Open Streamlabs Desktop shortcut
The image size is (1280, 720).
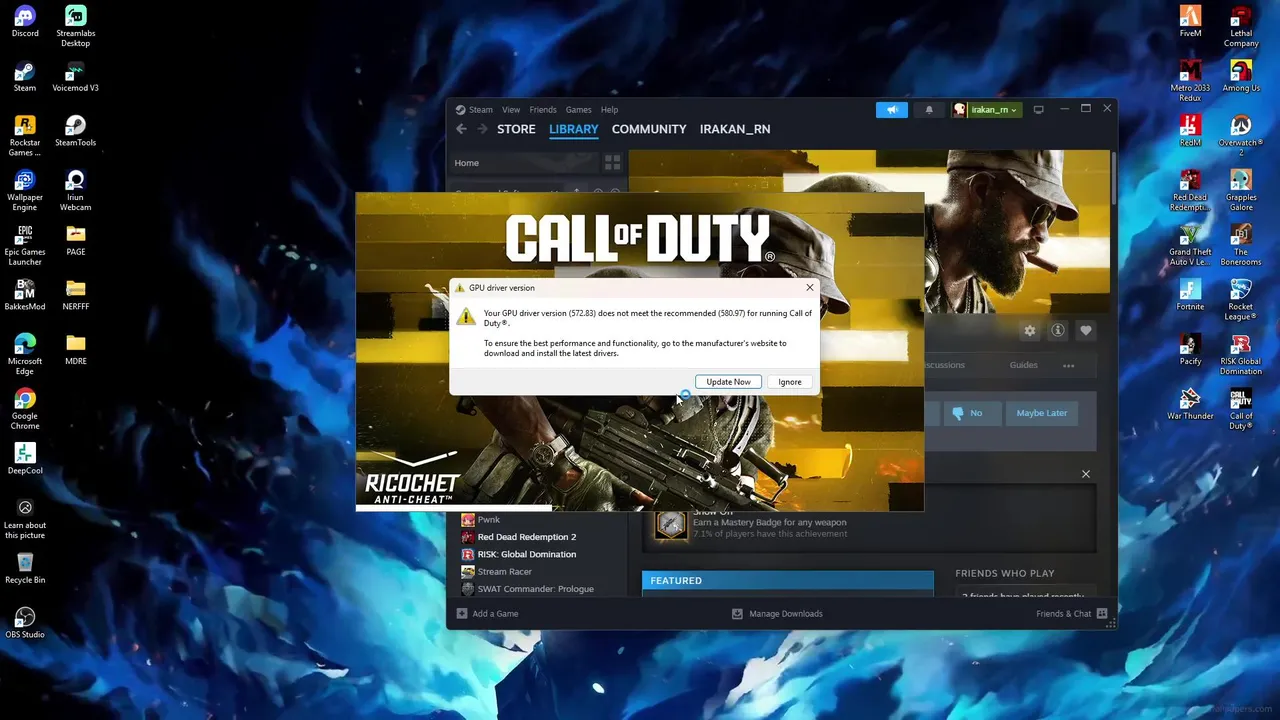pyautogui.click(x=75, y=27)
